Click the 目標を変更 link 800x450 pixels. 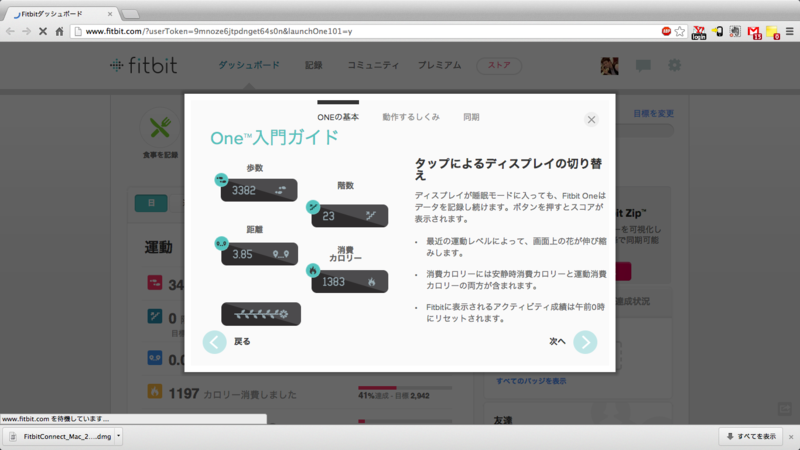[654, 113]
